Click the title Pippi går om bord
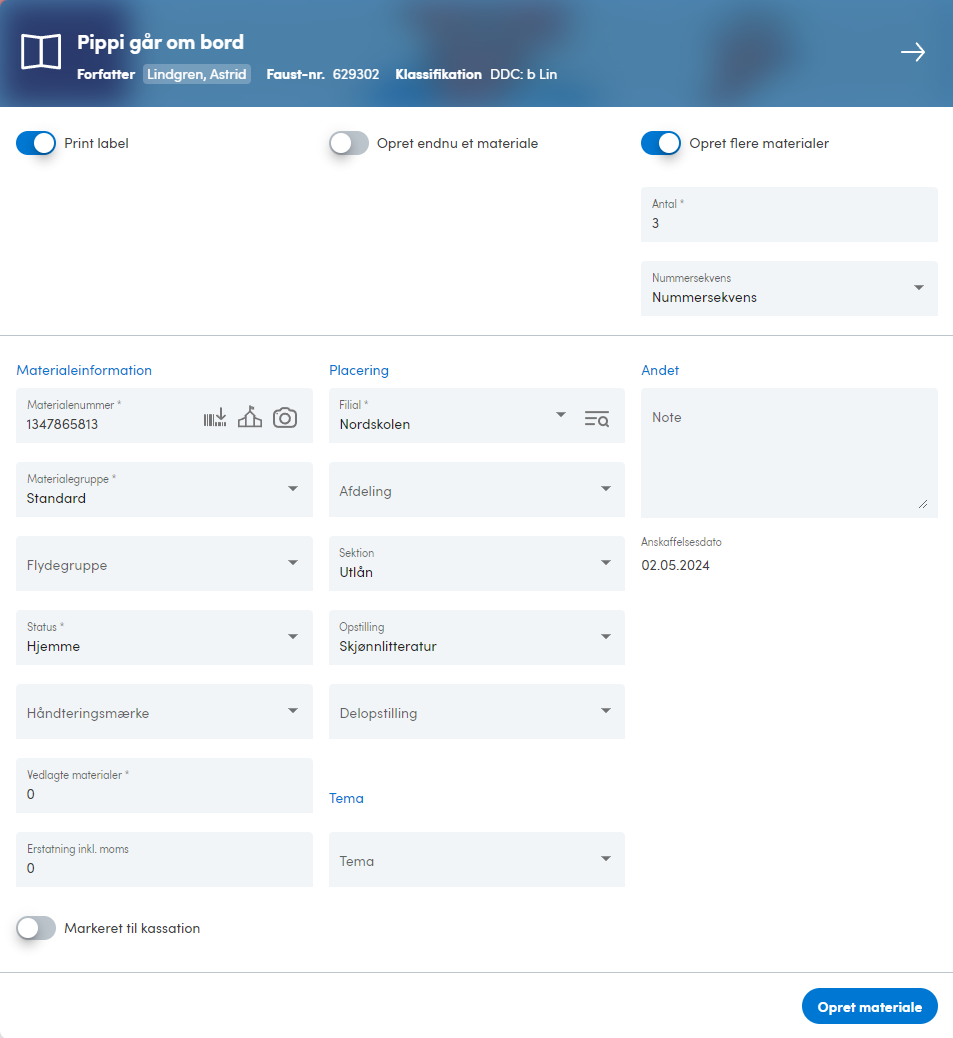 (160, 42)
